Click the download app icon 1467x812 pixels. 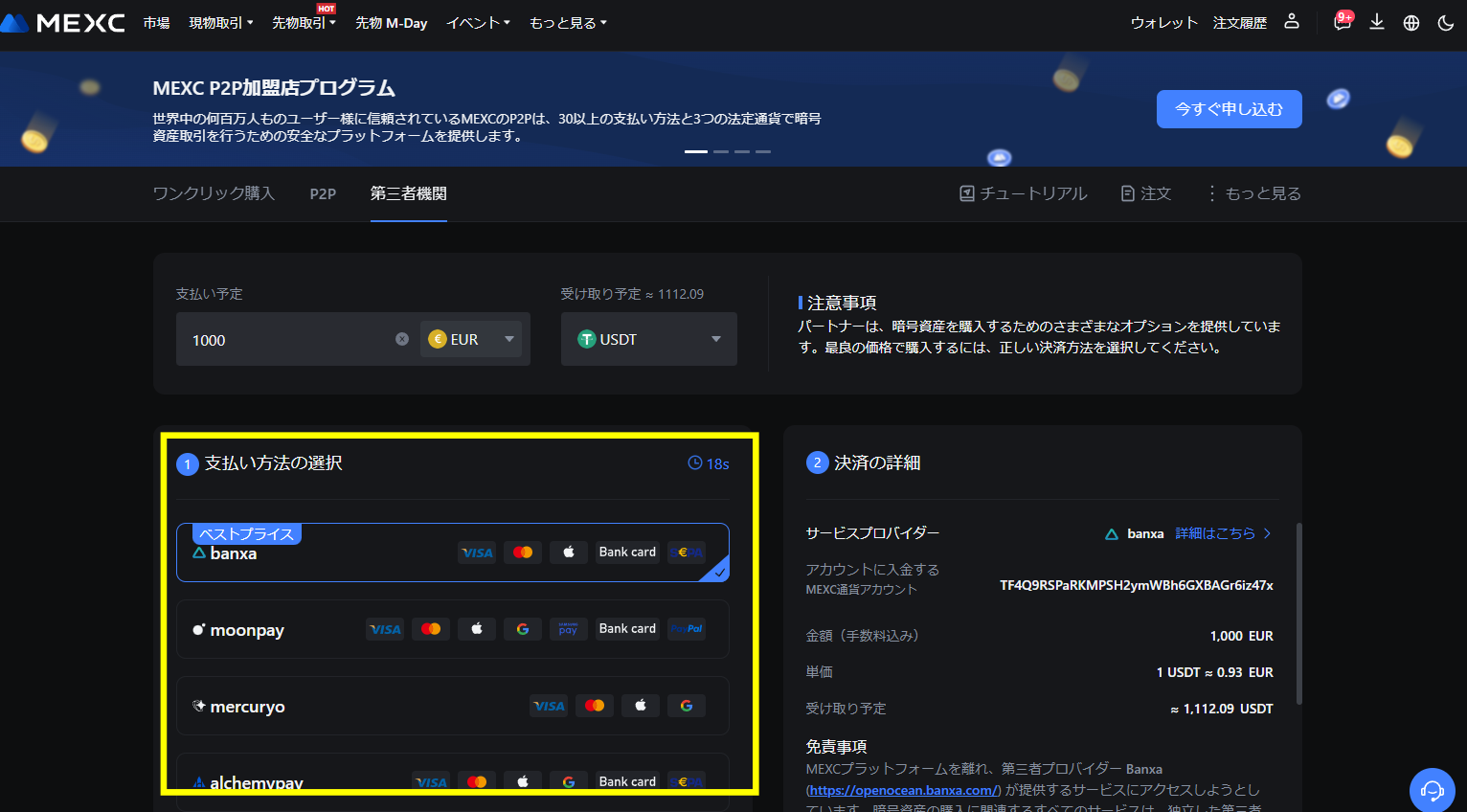1377,22
